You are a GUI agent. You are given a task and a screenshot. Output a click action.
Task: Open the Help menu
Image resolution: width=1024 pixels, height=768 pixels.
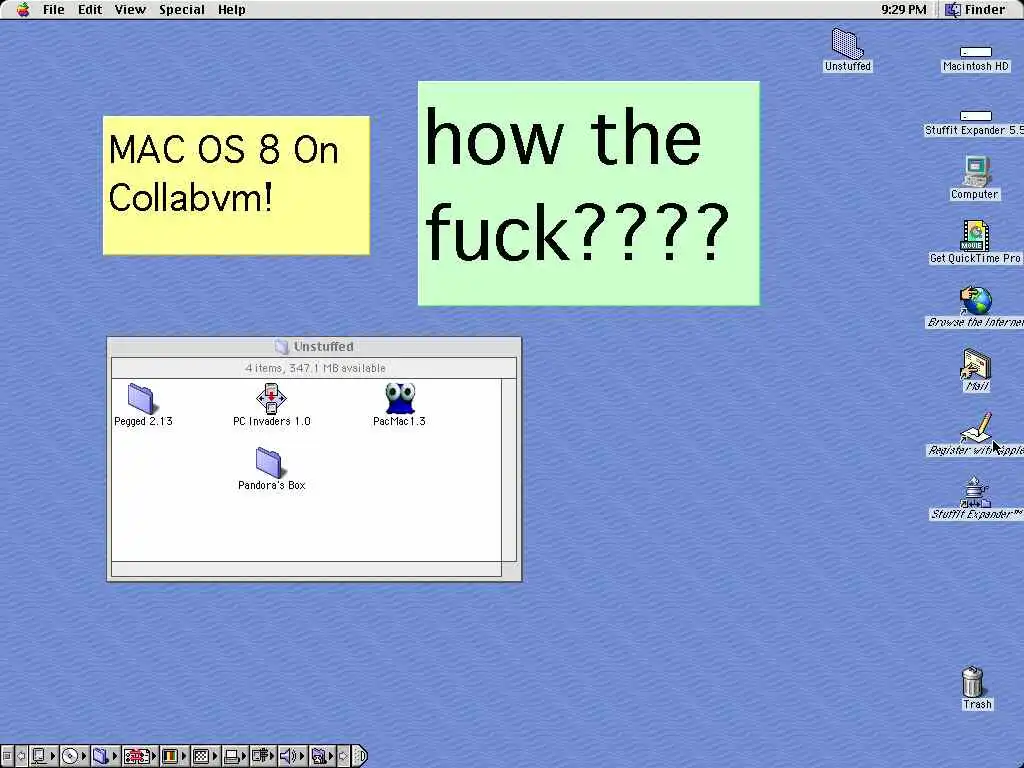(231, 10)
